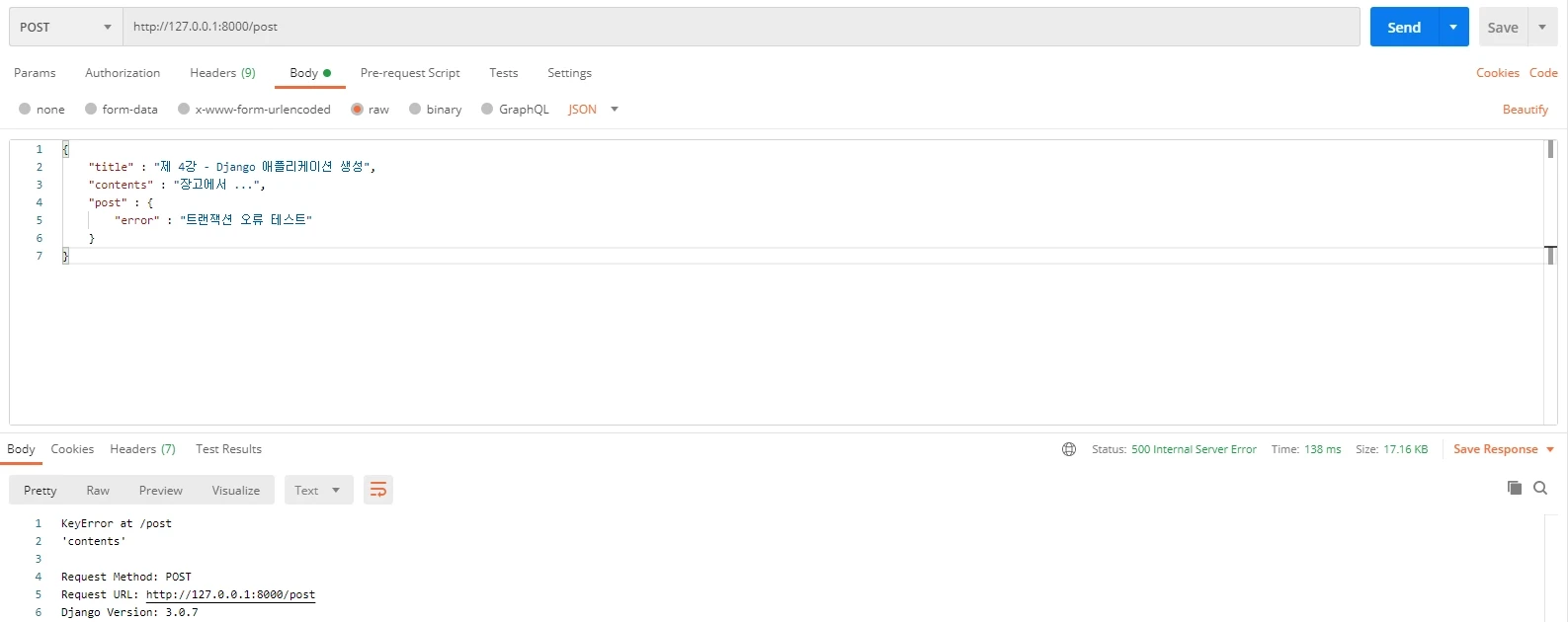The height and width of the screenshot is (622, 1568).
Task: Expand the JSON format dropdown
Action: point(614,110)
